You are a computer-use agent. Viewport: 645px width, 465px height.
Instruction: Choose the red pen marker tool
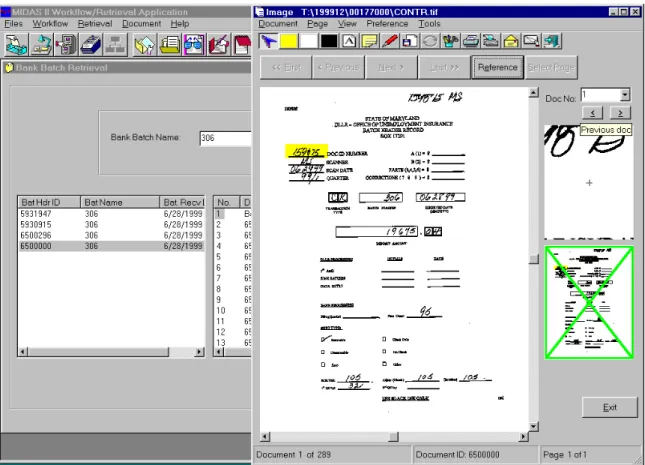[389, 41]
